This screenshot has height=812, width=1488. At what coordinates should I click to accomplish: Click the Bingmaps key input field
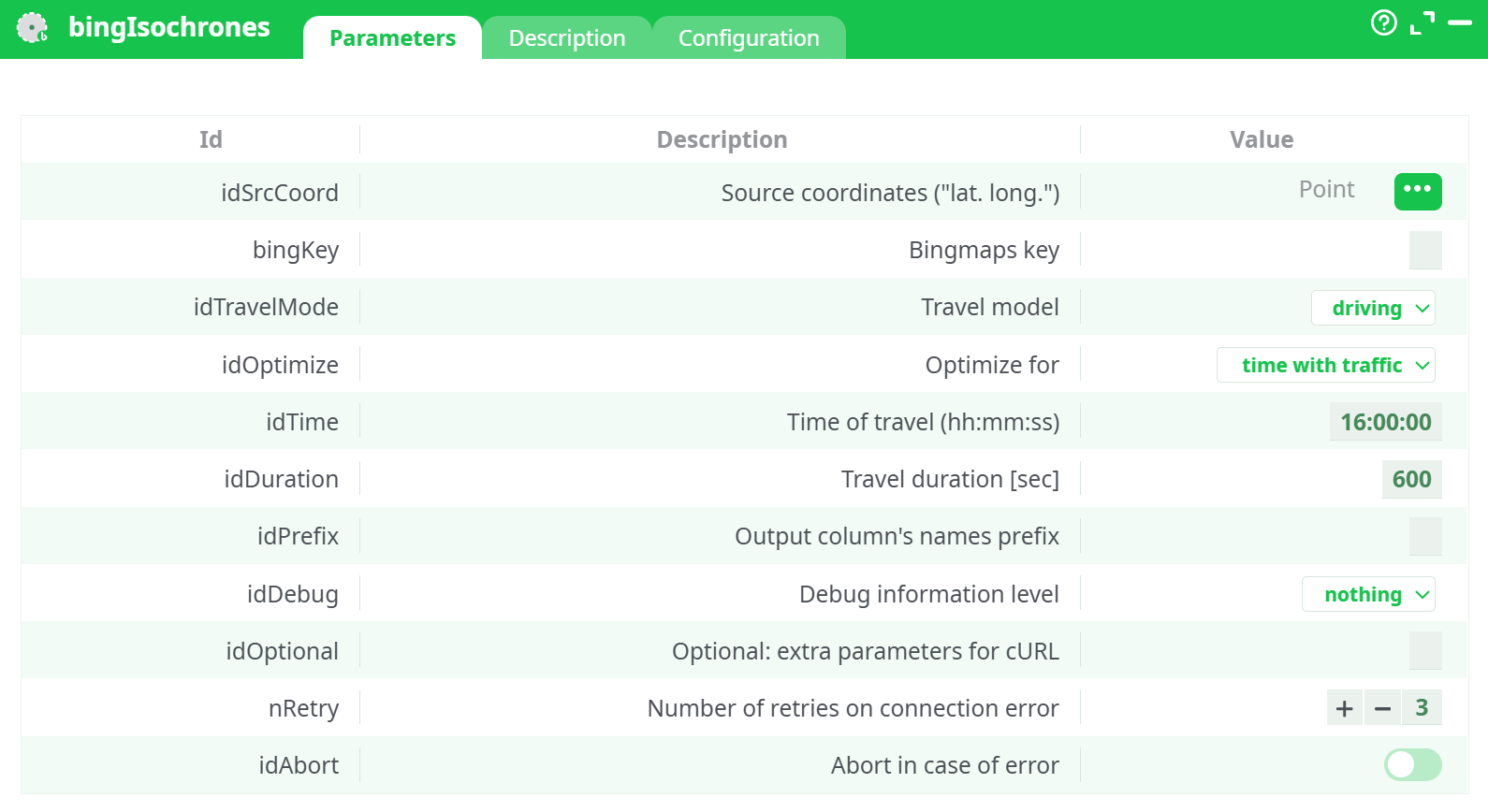click(x=1424, y=250)
